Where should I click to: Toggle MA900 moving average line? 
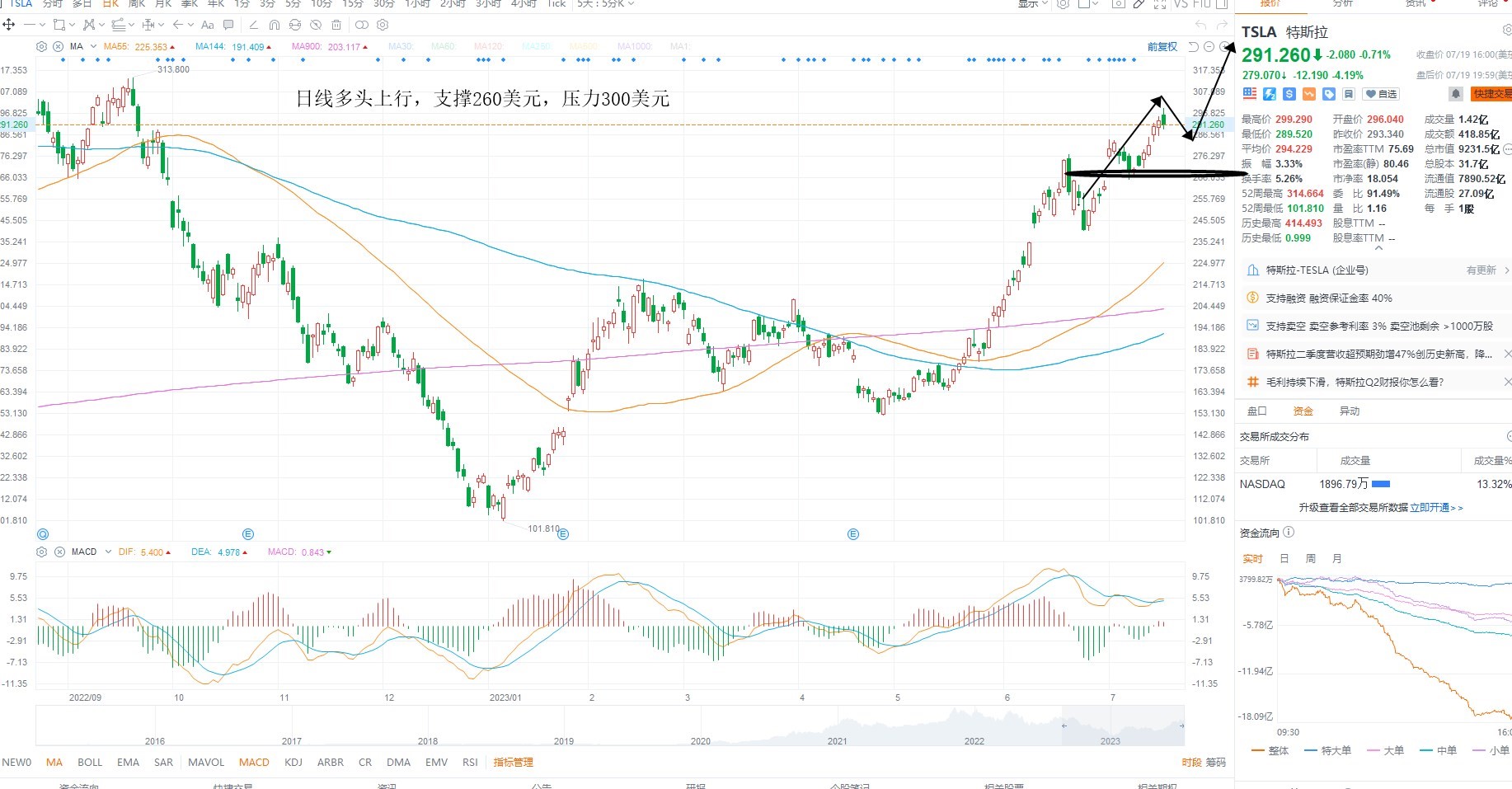coord(330,47)
